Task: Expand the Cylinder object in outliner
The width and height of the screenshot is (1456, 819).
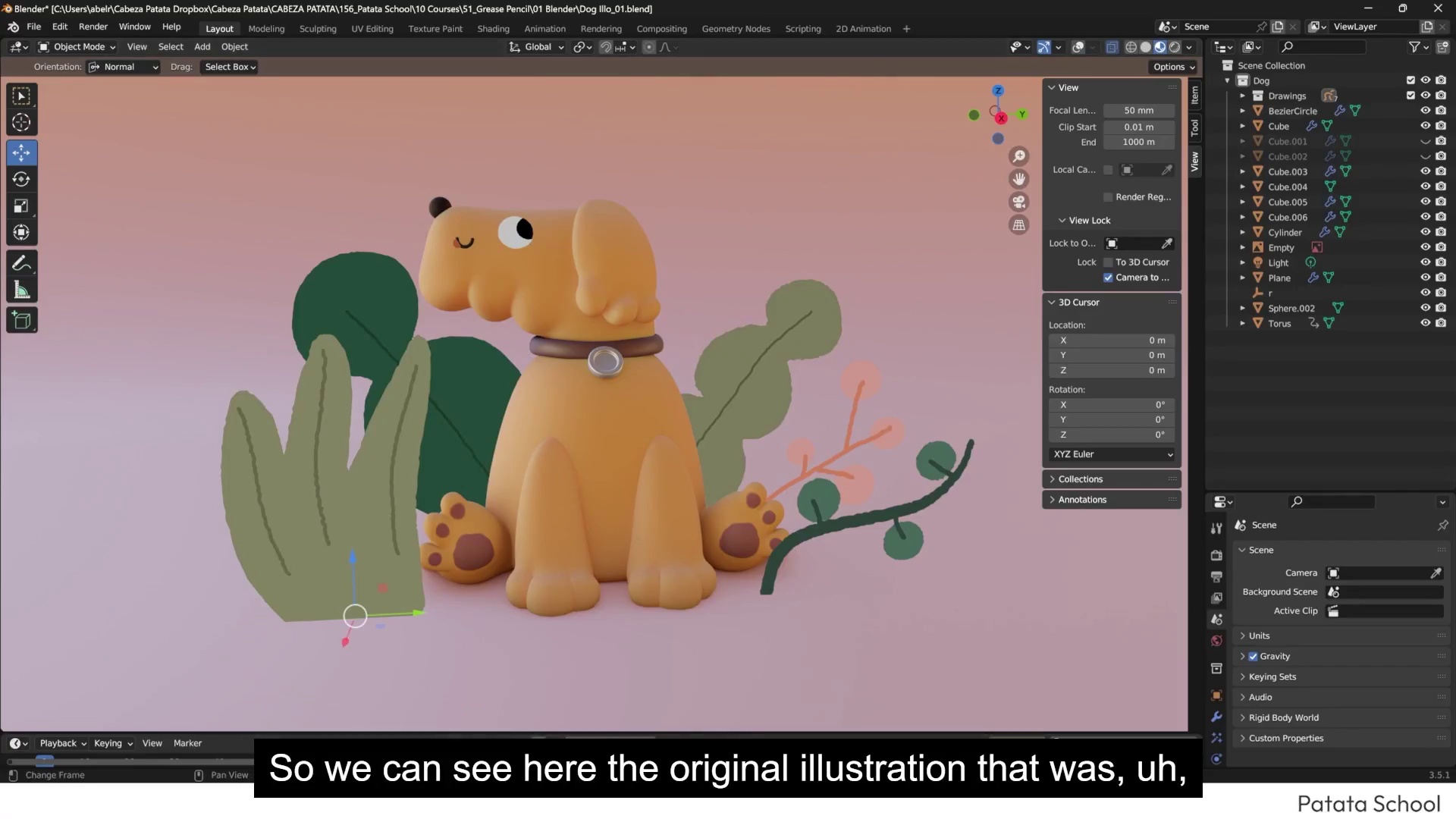Action: [1242, 233]
